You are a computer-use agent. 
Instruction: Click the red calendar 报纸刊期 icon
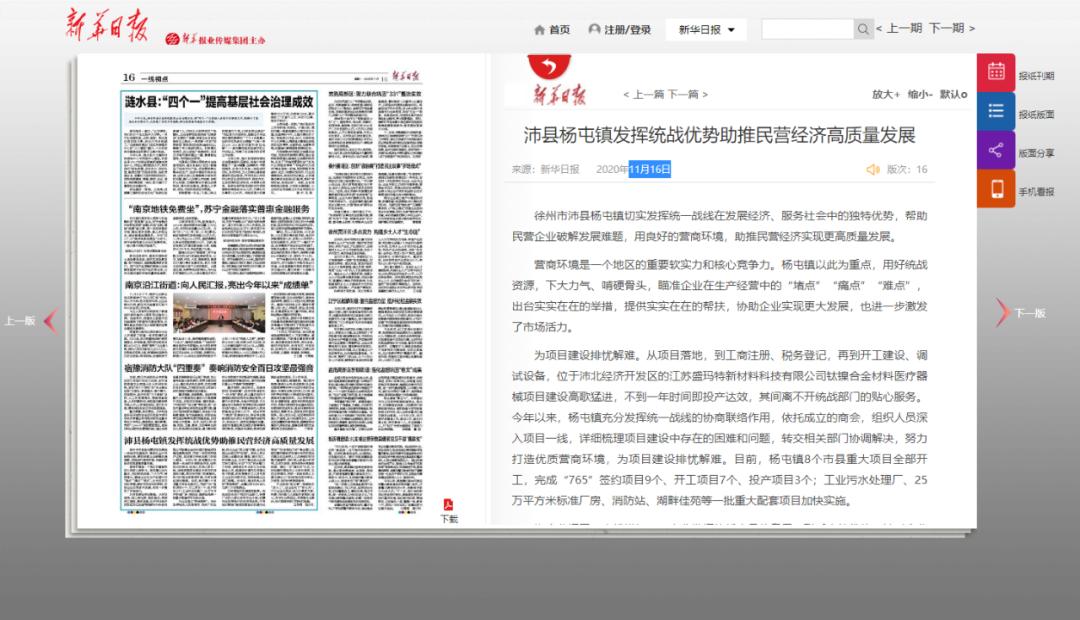996,72
